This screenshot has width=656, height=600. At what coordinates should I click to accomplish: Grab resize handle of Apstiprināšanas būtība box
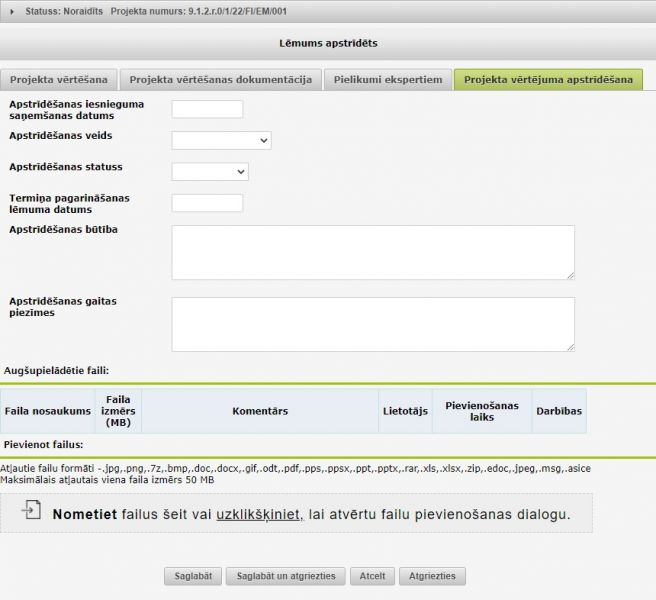pos(570,275)
